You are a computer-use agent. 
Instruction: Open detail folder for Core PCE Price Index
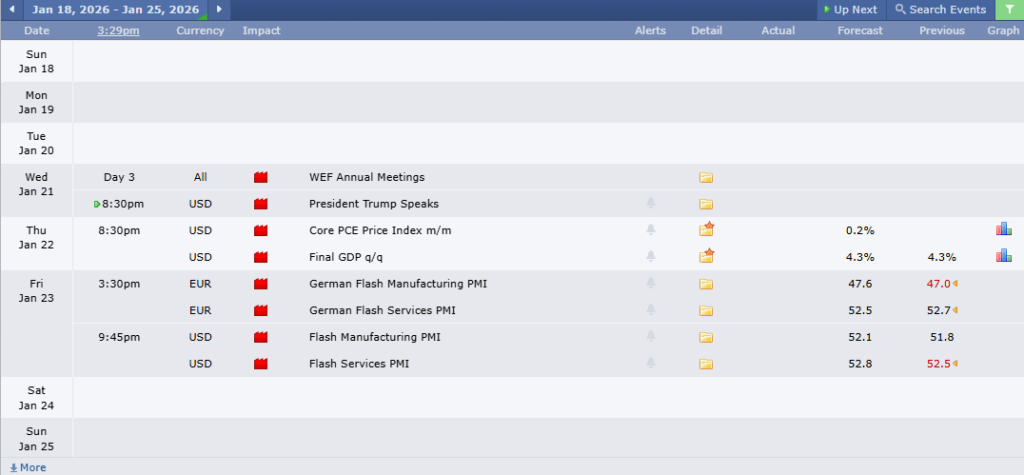[x=706, y=230]
